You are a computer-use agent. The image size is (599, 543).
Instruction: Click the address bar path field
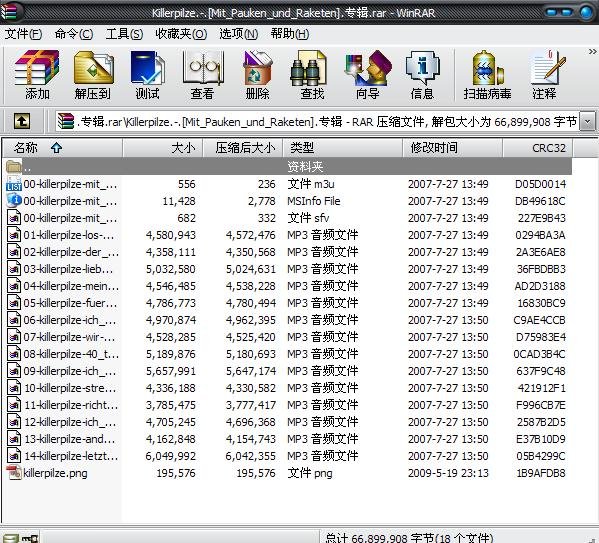(317, 122)
